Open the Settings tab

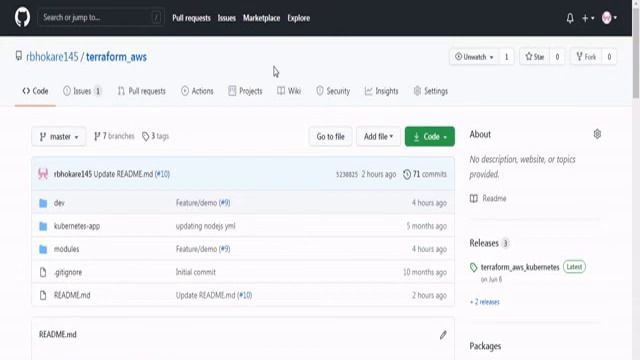pos(431,91)
